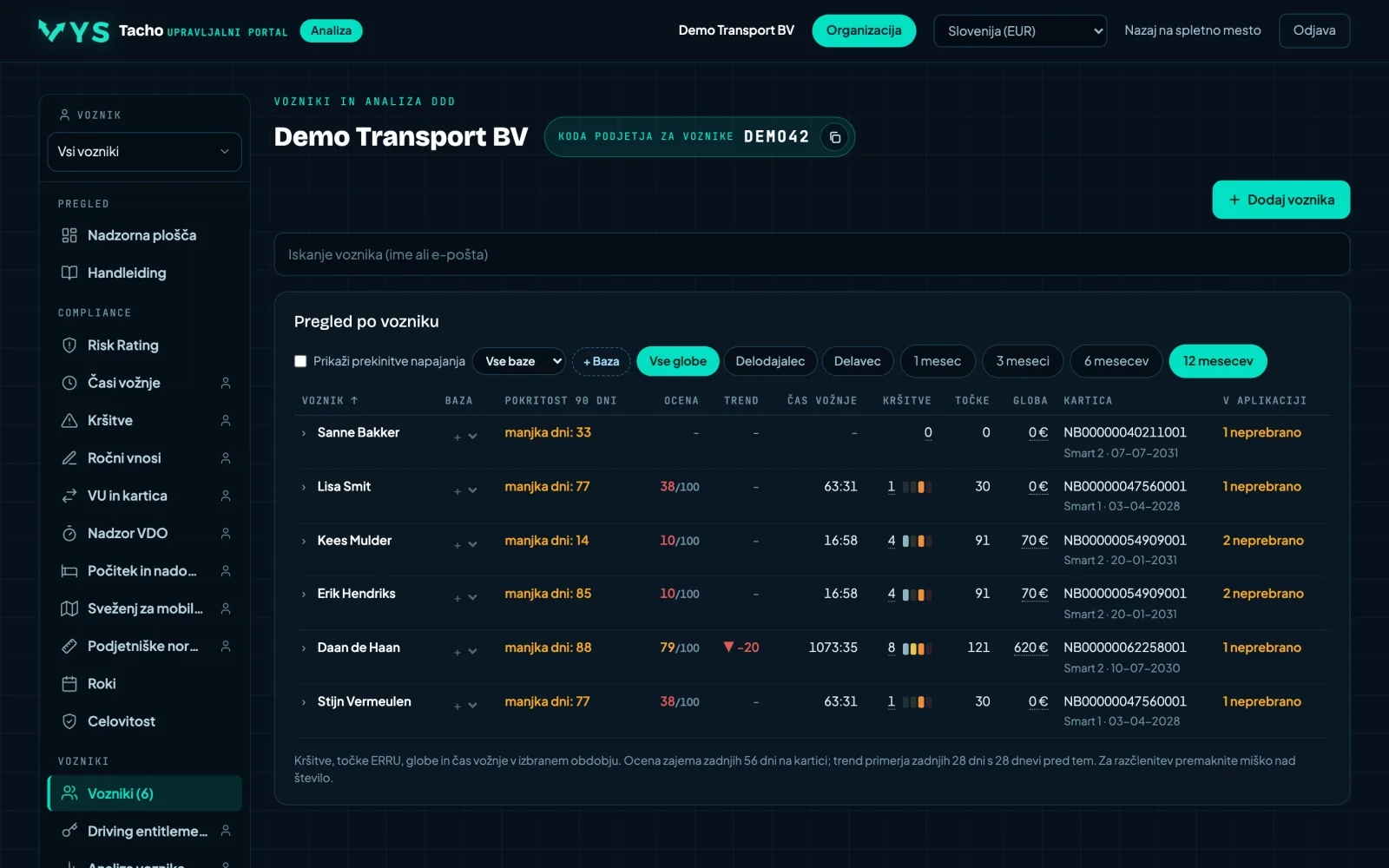1389x868 pixels.
Task: Select the 12 mesecev period
Action: [1218, 361]
